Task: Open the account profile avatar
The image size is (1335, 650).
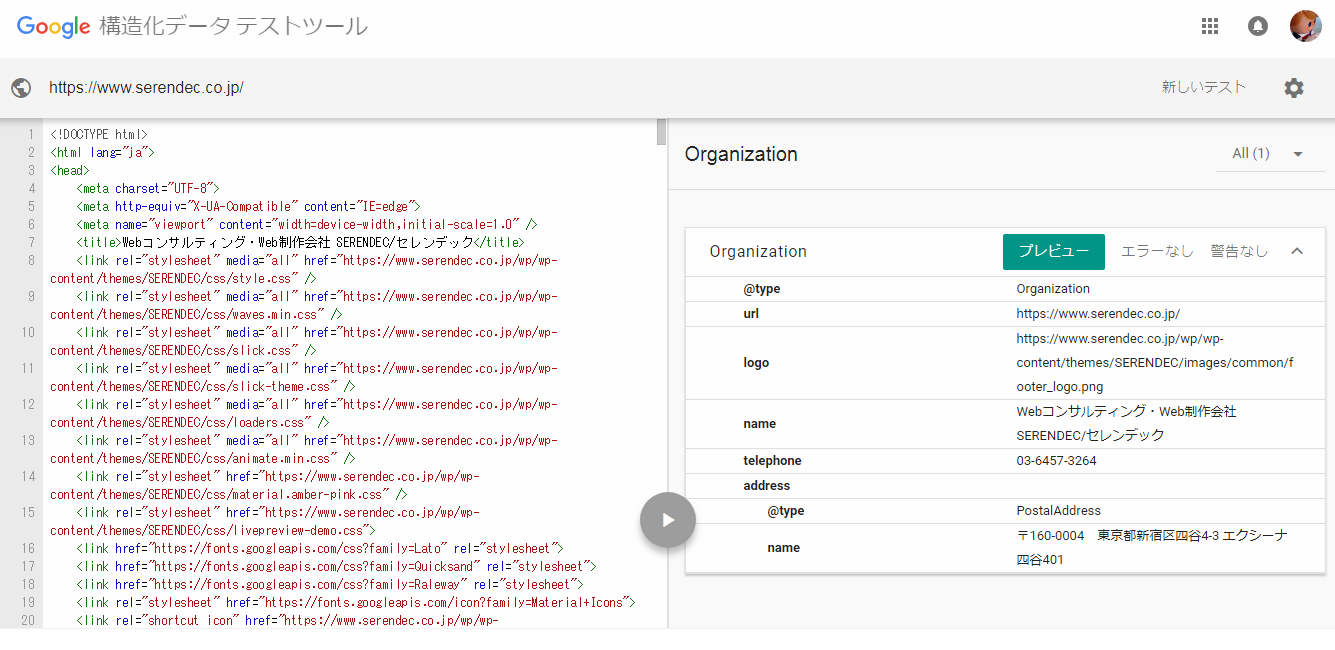Action: pyautogui.click(x=1306, y=26)
